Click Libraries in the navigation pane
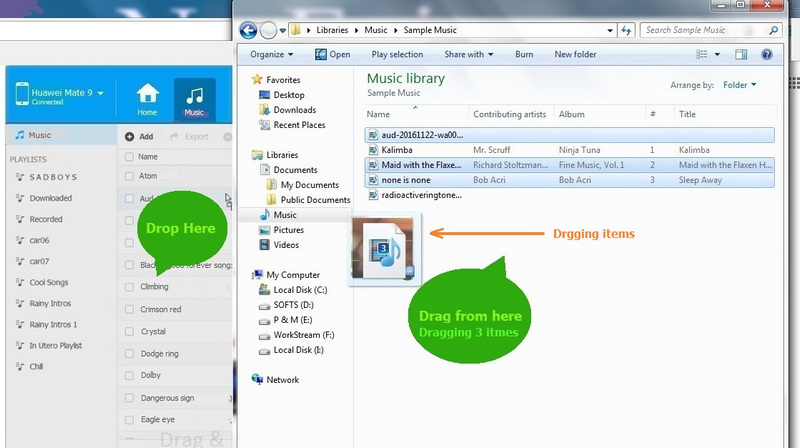Screen dimensions: 800x448 coord(282,155)
